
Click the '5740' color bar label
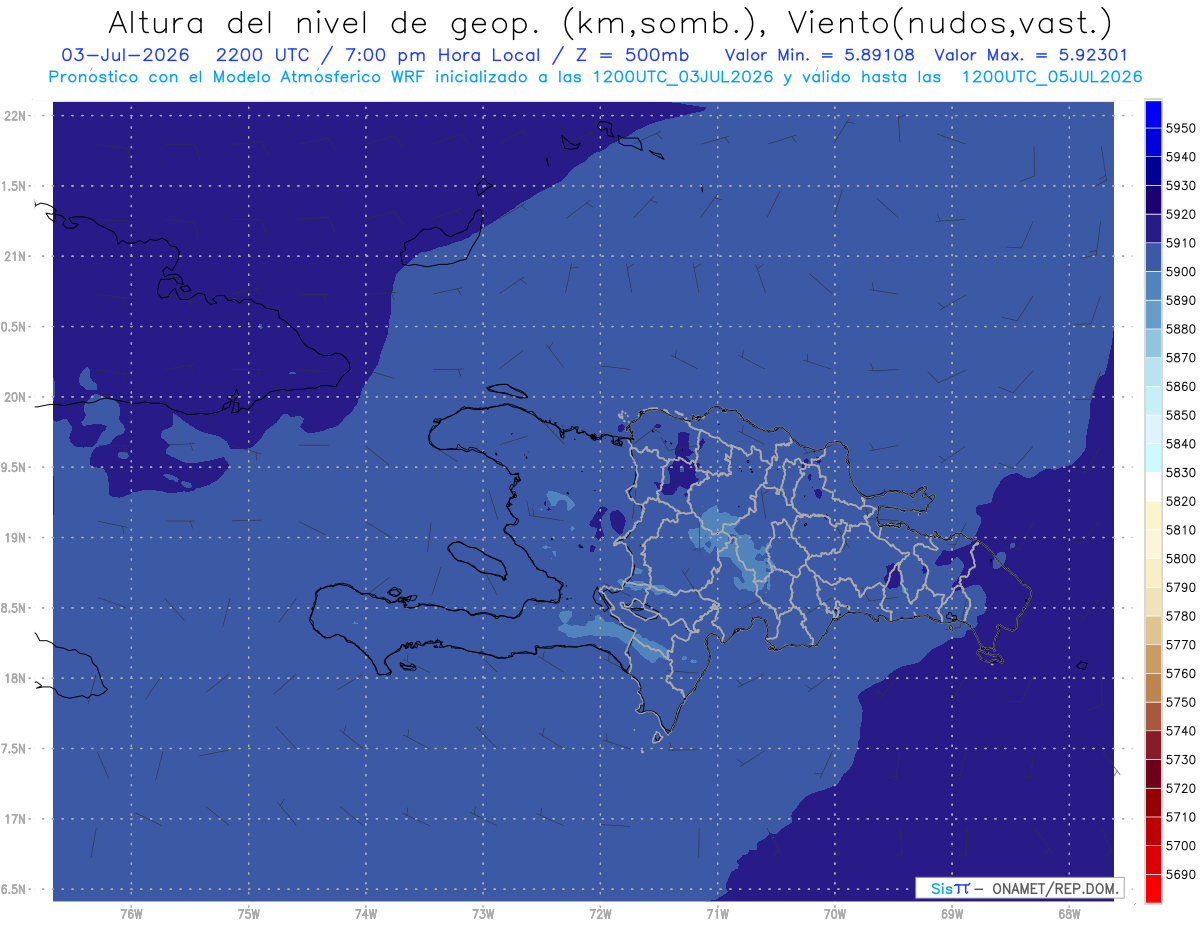(1181, 731)
